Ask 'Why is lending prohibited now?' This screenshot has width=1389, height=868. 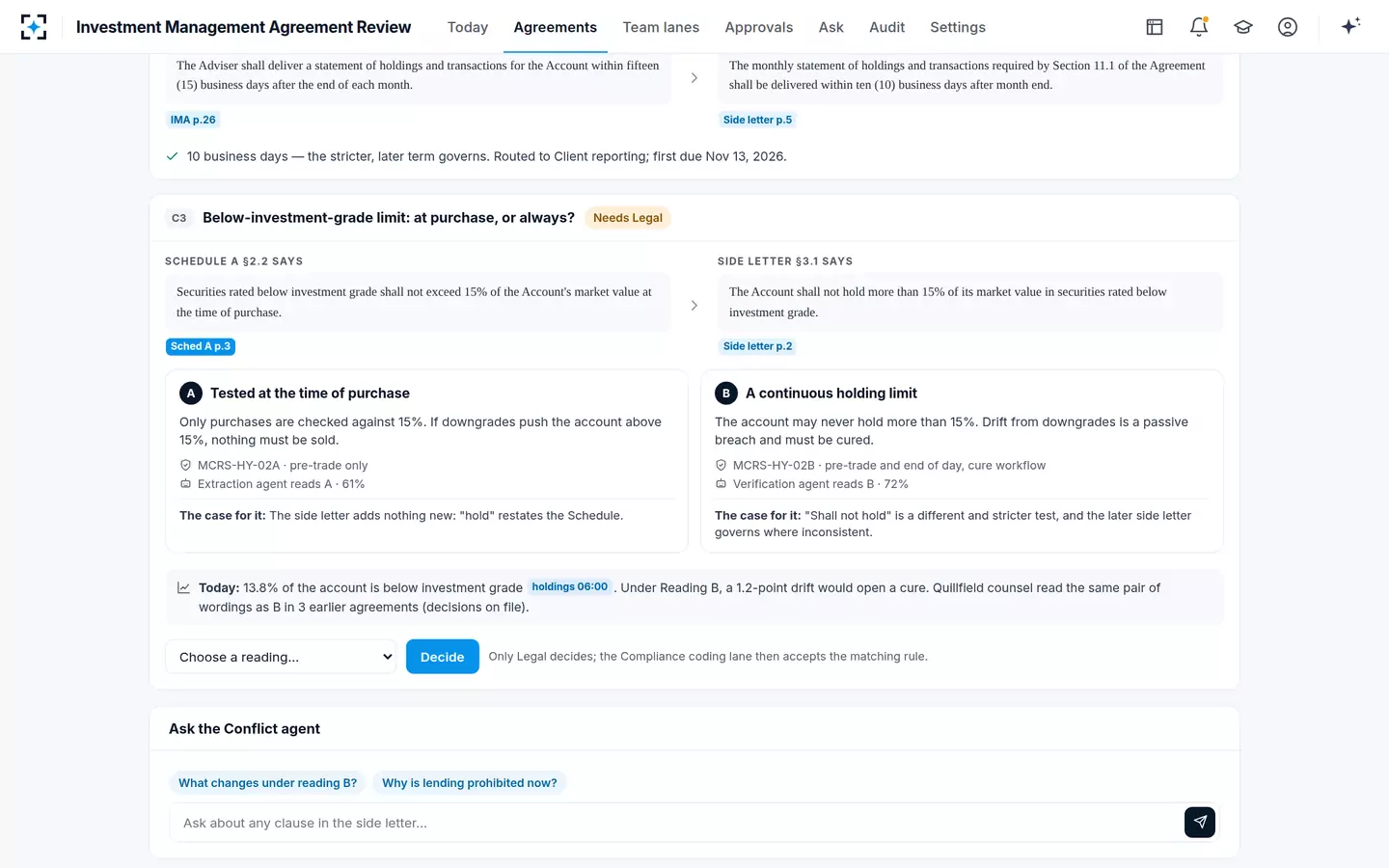tap(470, 783)
